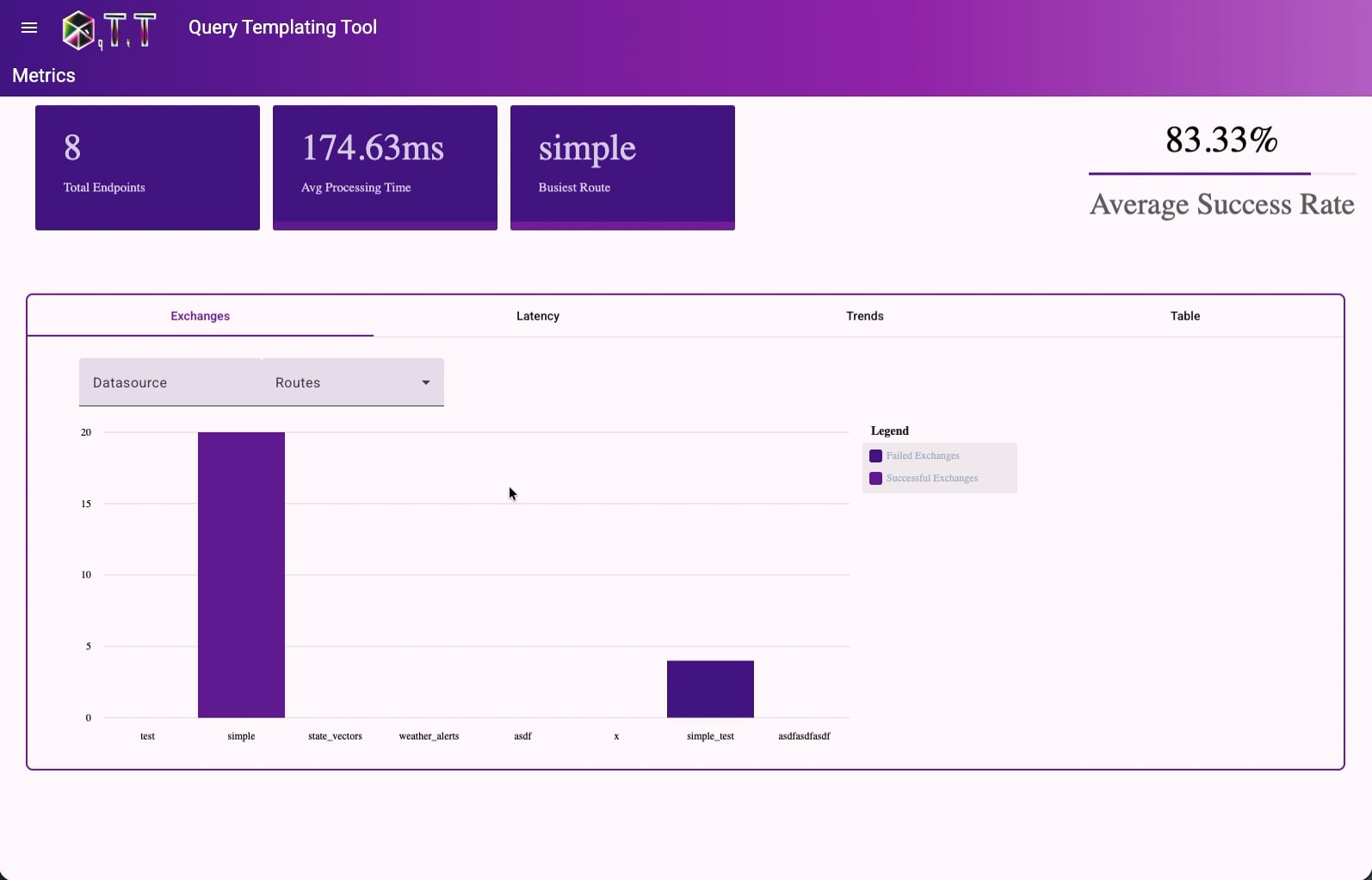This screenshot has height=880, width=1372.
Task: Select the Total Endpoints card
Action: click(x=147, y=168)
